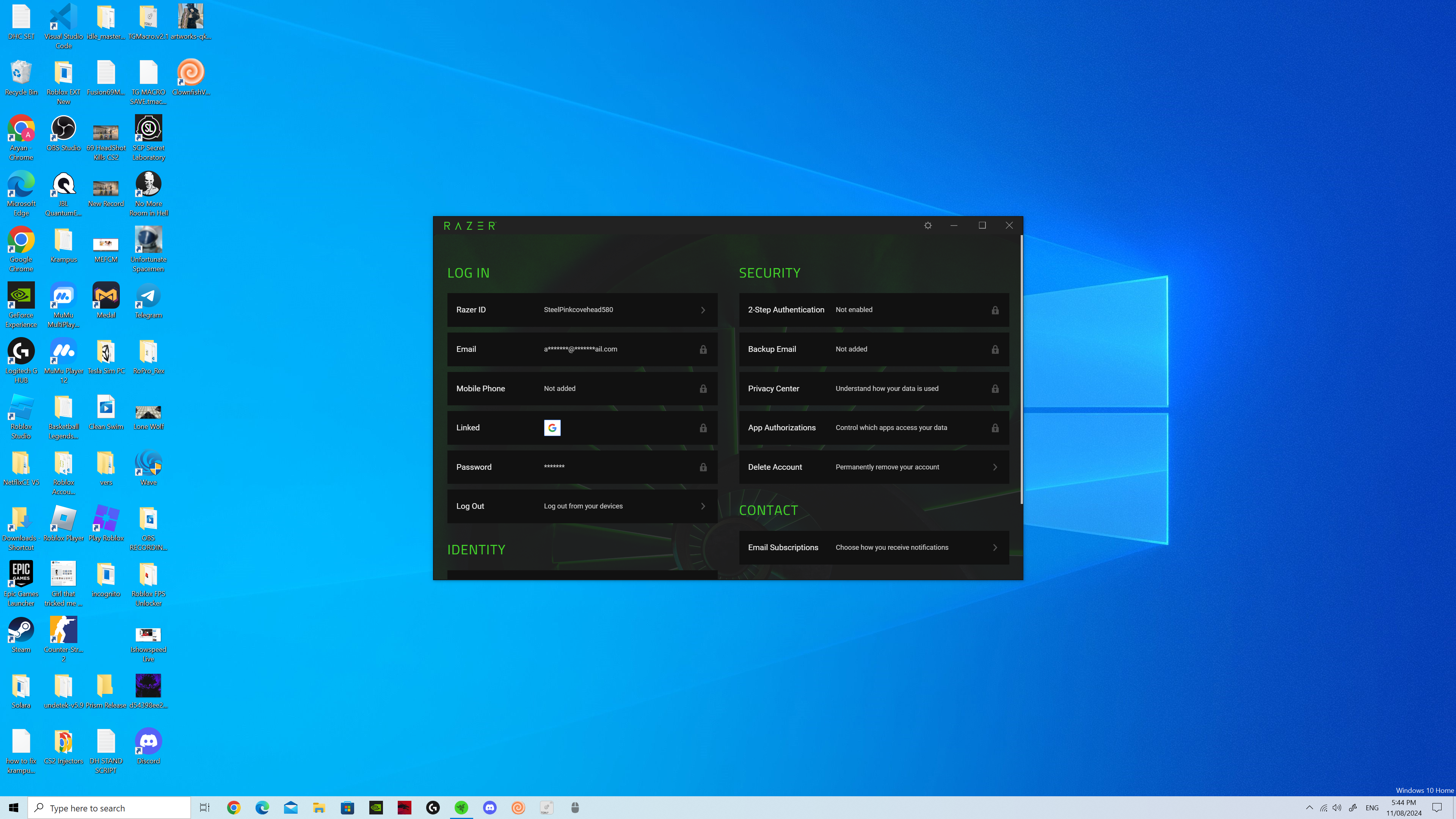Open Discord from the taskbar
1456x819 pixels.
pos(490,808)
